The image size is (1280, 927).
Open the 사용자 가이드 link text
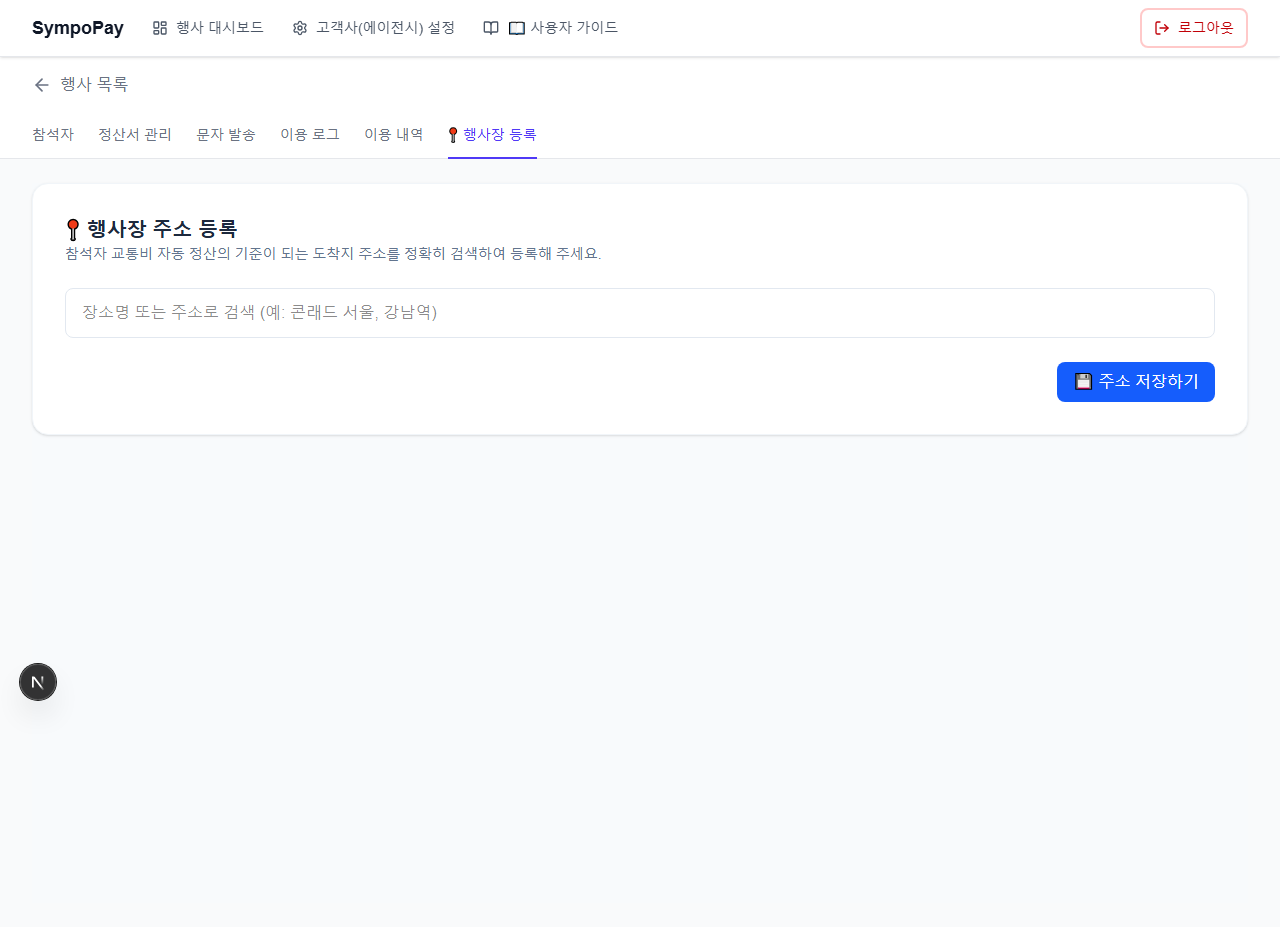(574, 28)
